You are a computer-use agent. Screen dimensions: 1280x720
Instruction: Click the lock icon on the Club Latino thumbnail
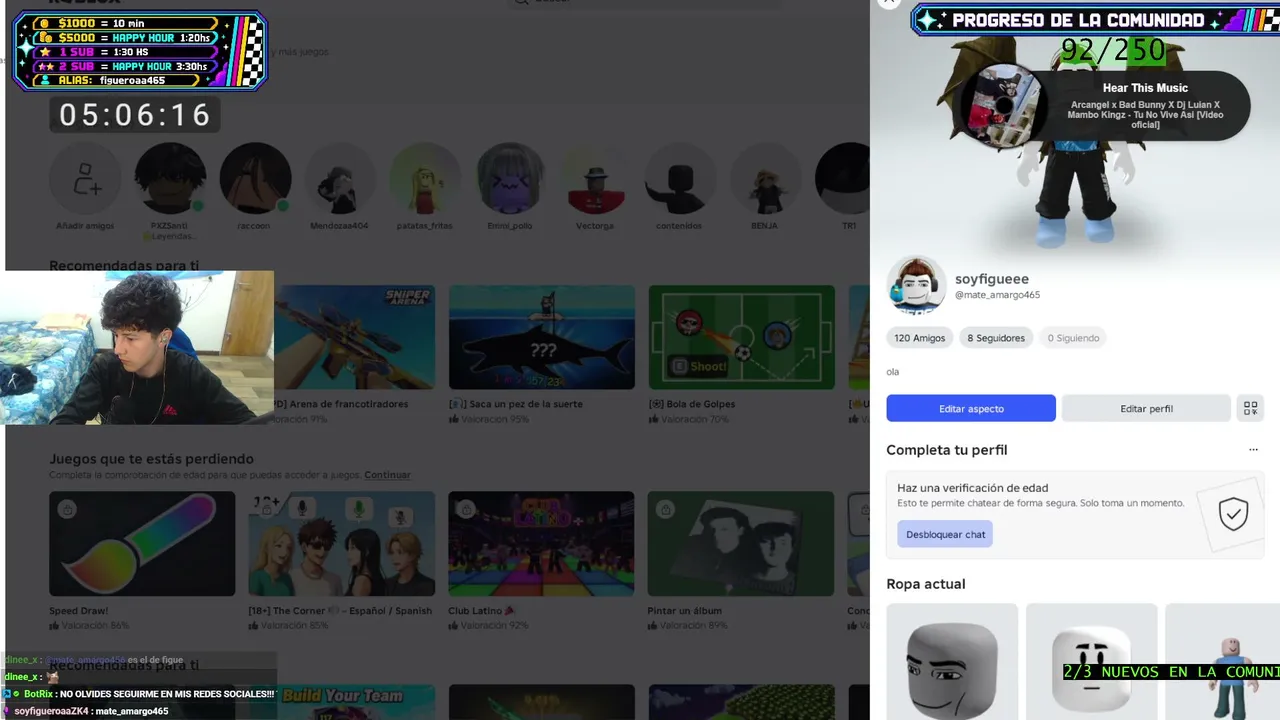point(466,509)
